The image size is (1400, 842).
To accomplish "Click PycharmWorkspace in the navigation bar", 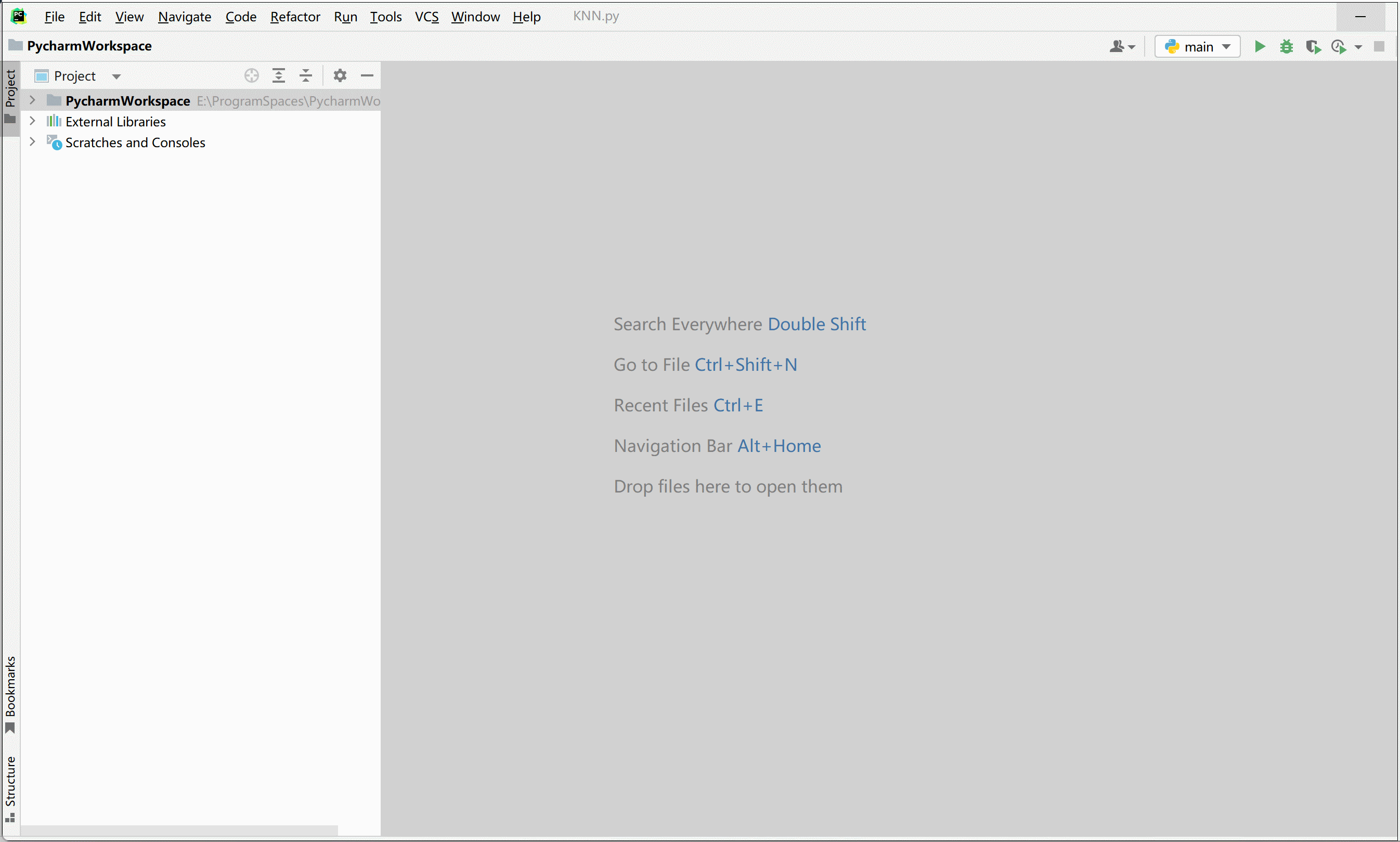I will coord(89,46).
